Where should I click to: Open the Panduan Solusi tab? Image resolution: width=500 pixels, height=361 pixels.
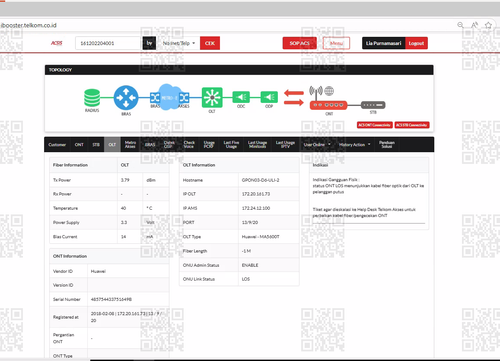click(387, 144)
